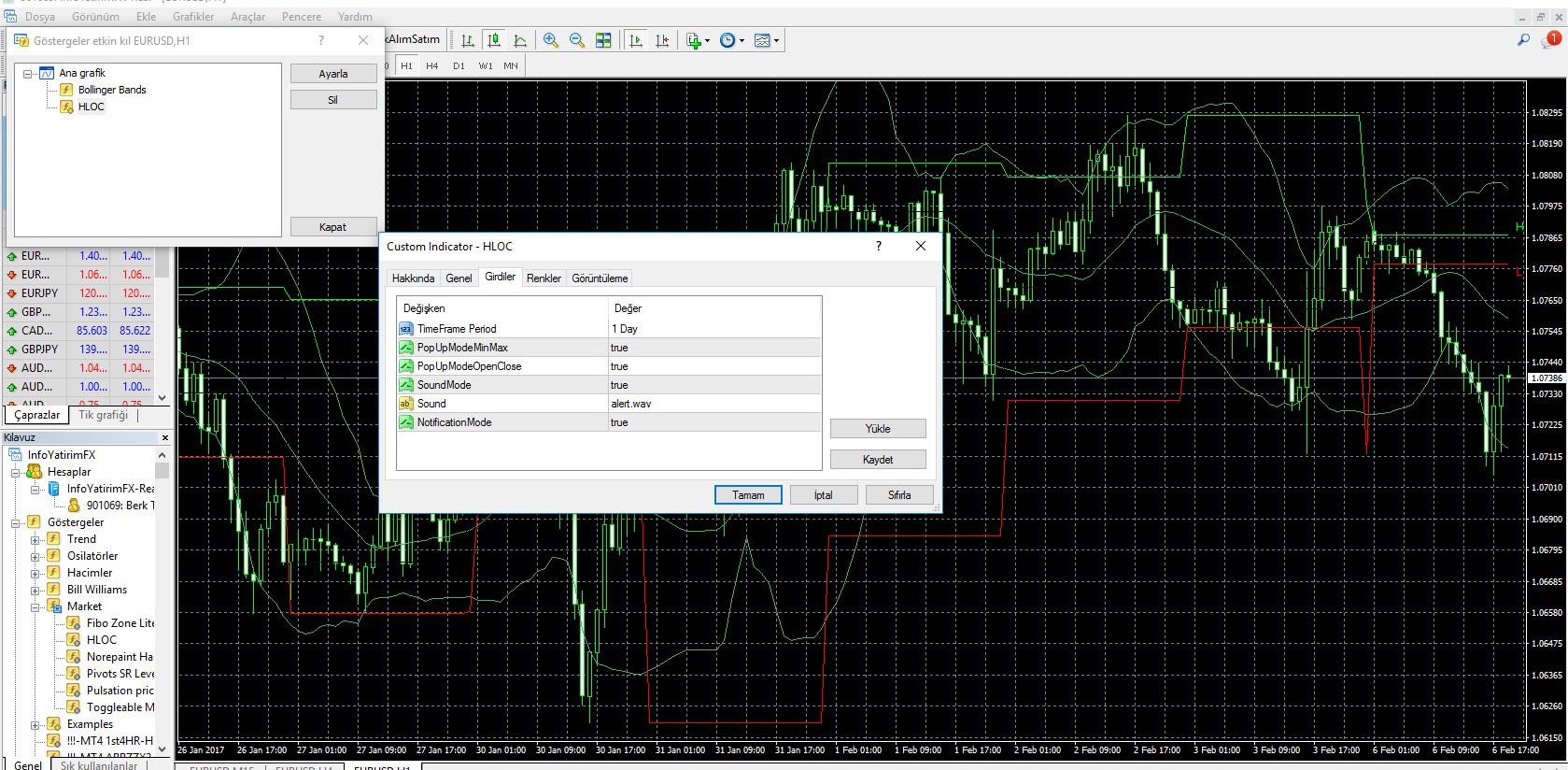This screenshot has width=1568, height=770.
Task: Open the templates dropdown arrow
Action: pyautogui.click(x=776, y=40)
